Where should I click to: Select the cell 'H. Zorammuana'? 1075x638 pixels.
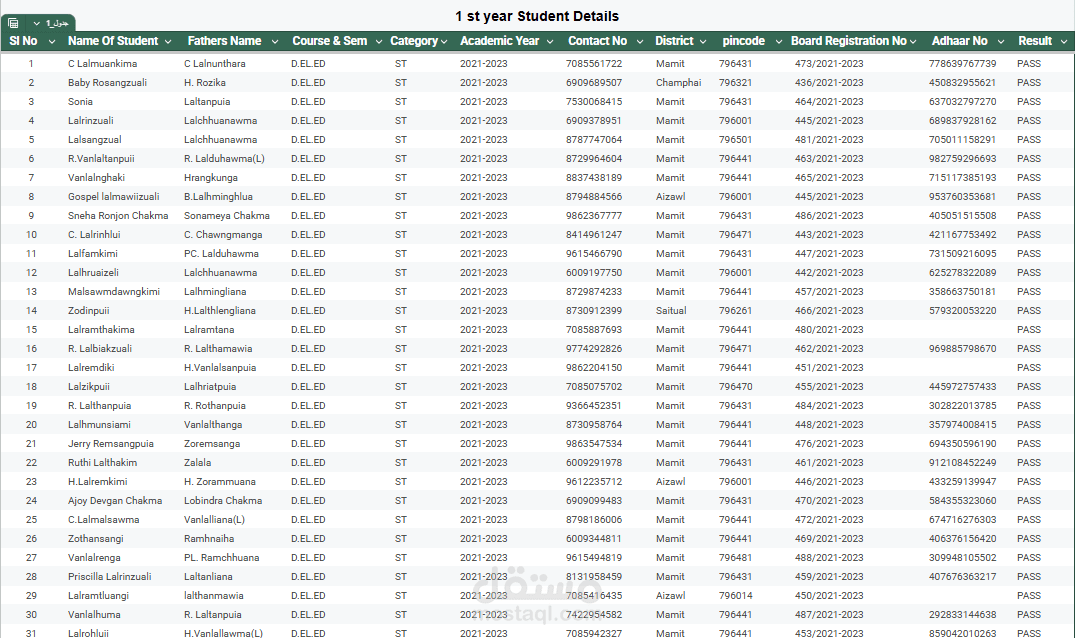219,482
